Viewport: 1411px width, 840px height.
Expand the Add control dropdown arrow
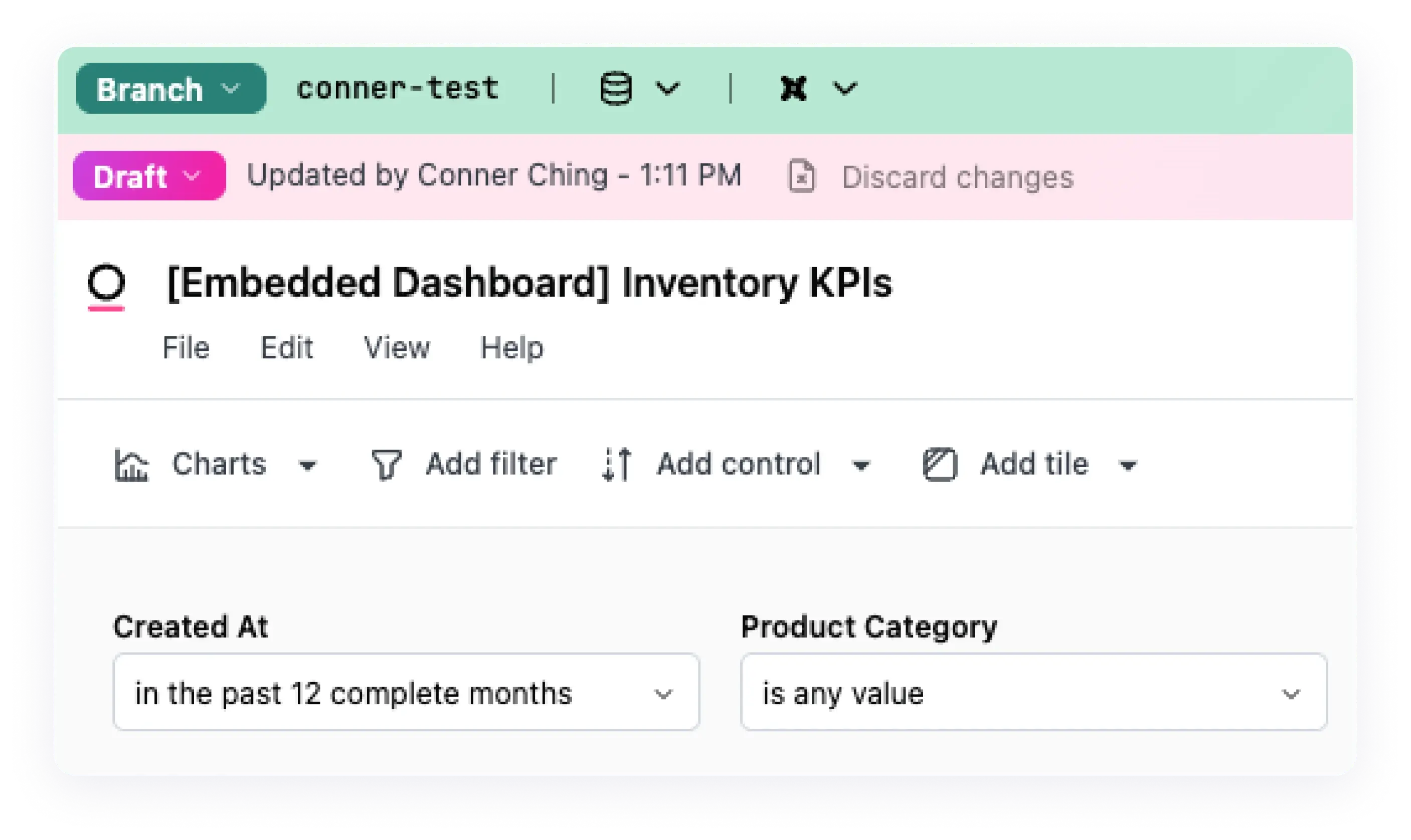[x=861, y=467]
